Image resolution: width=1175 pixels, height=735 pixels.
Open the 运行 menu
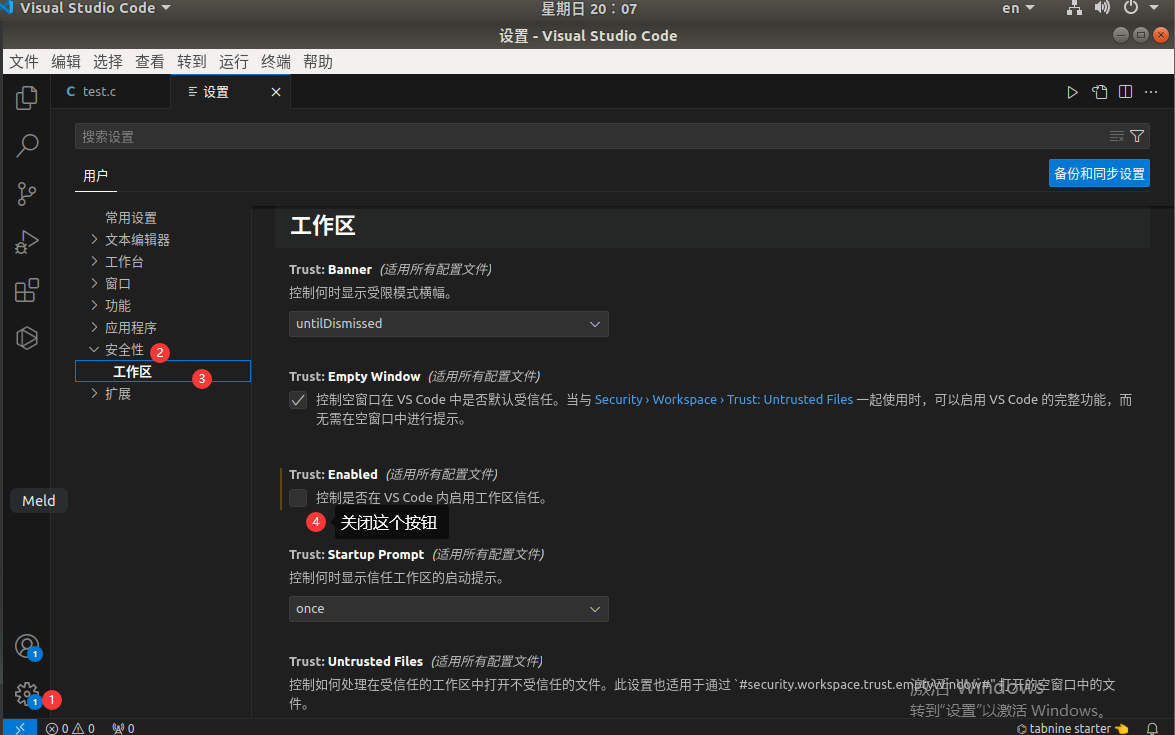click(x=234, y=62)
